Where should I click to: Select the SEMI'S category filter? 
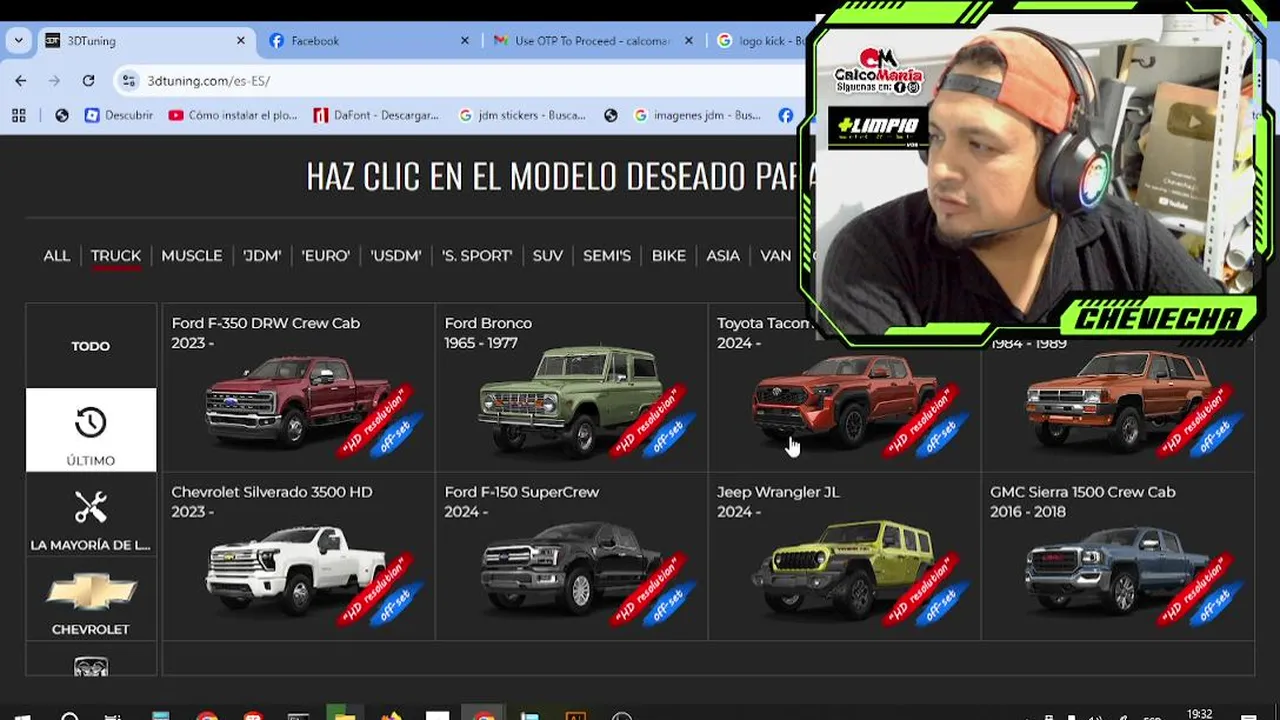click(x=607, y=256)
